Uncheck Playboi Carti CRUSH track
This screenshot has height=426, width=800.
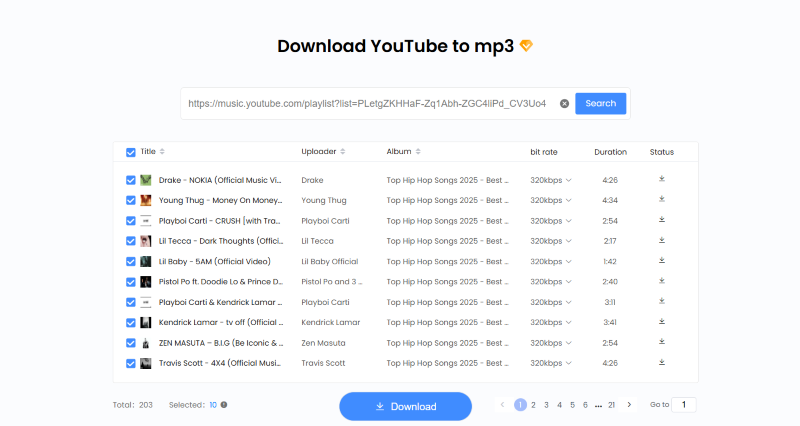pos(131,221)
